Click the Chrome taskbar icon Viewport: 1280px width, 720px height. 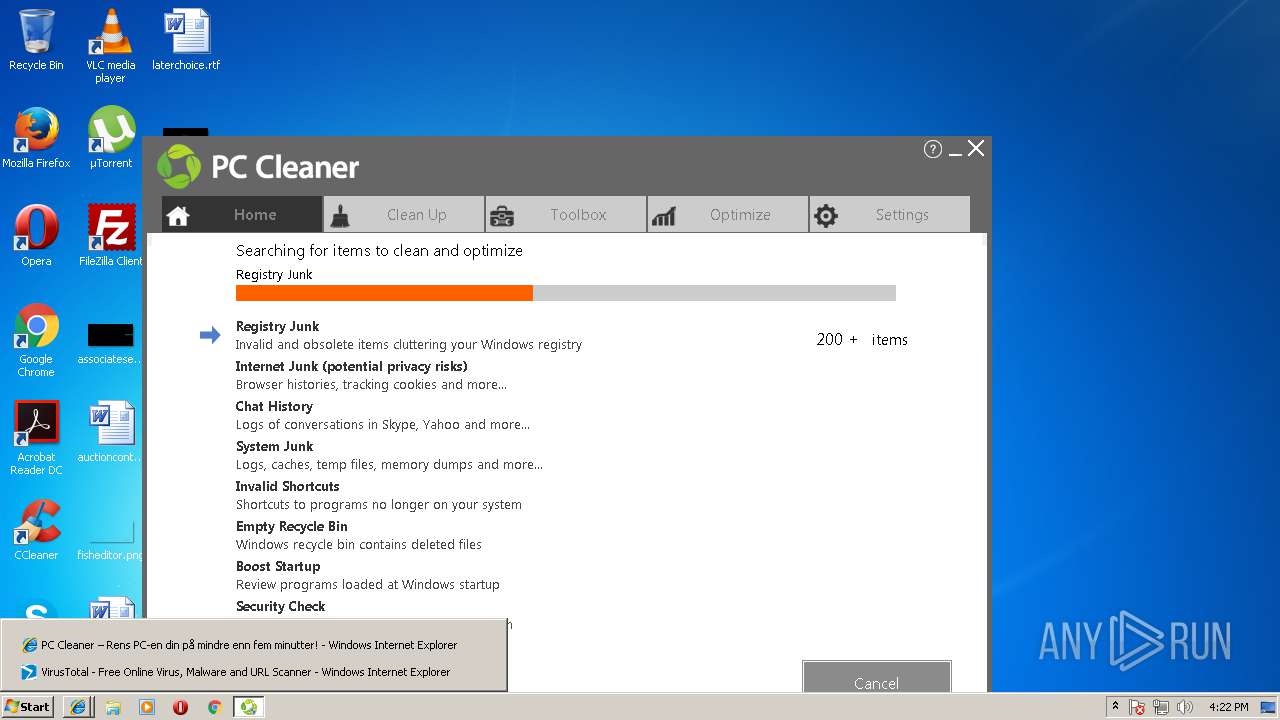214,707
